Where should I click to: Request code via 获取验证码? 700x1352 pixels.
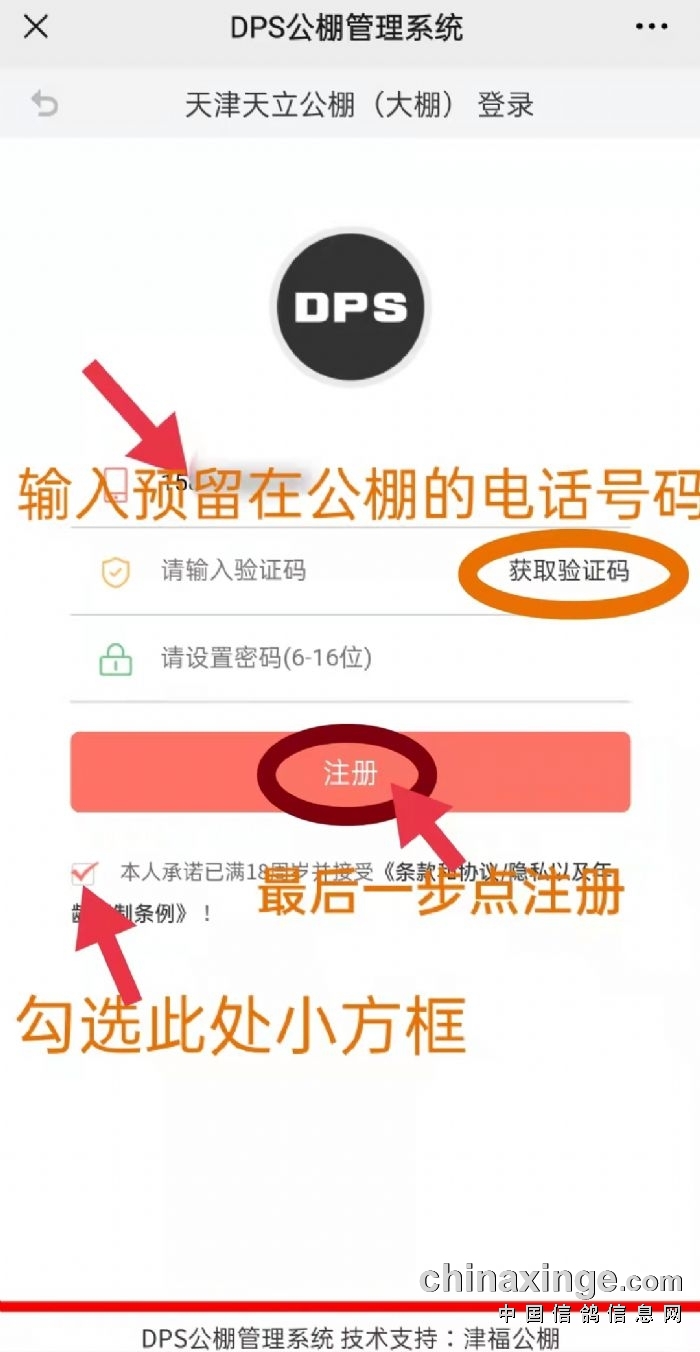569,572
